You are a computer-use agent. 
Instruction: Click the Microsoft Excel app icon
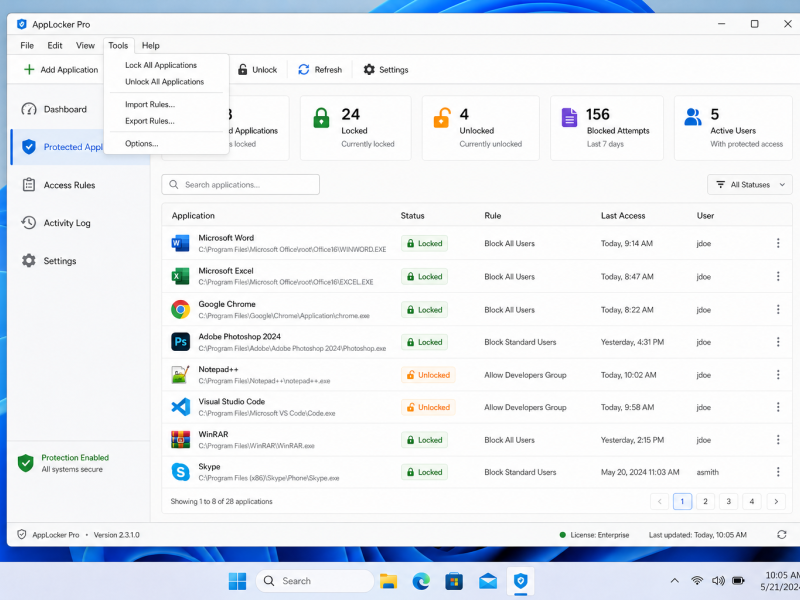point(181,277)
